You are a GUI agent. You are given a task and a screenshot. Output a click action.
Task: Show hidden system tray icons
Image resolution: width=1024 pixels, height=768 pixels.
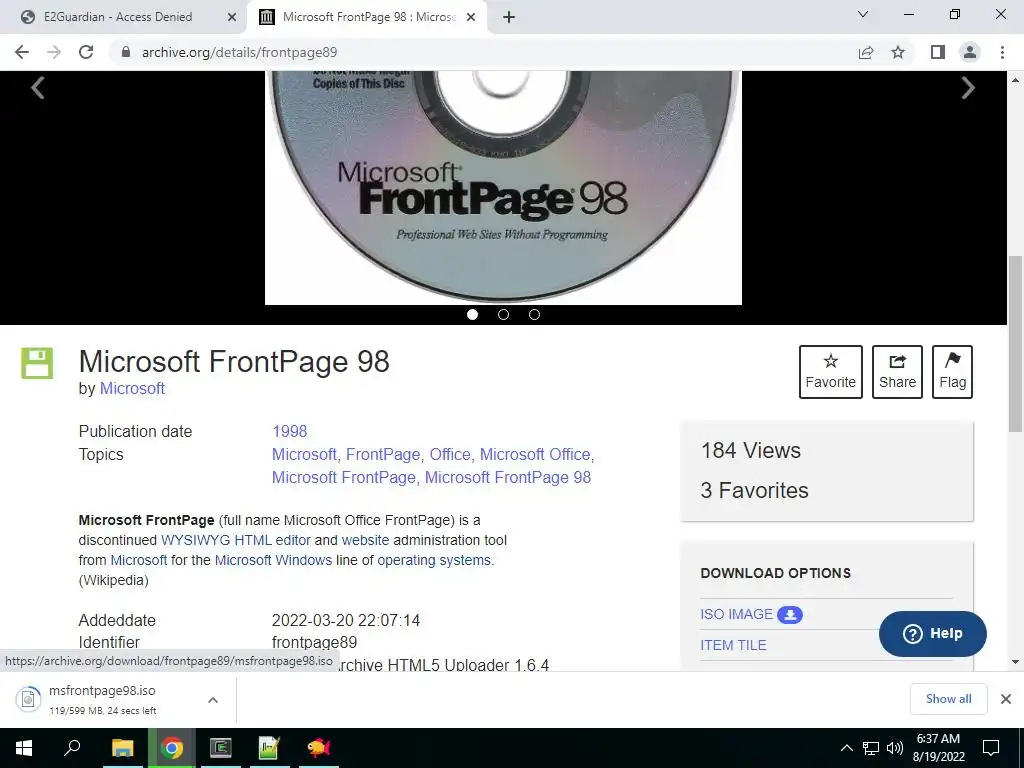[x=846, y=748]
